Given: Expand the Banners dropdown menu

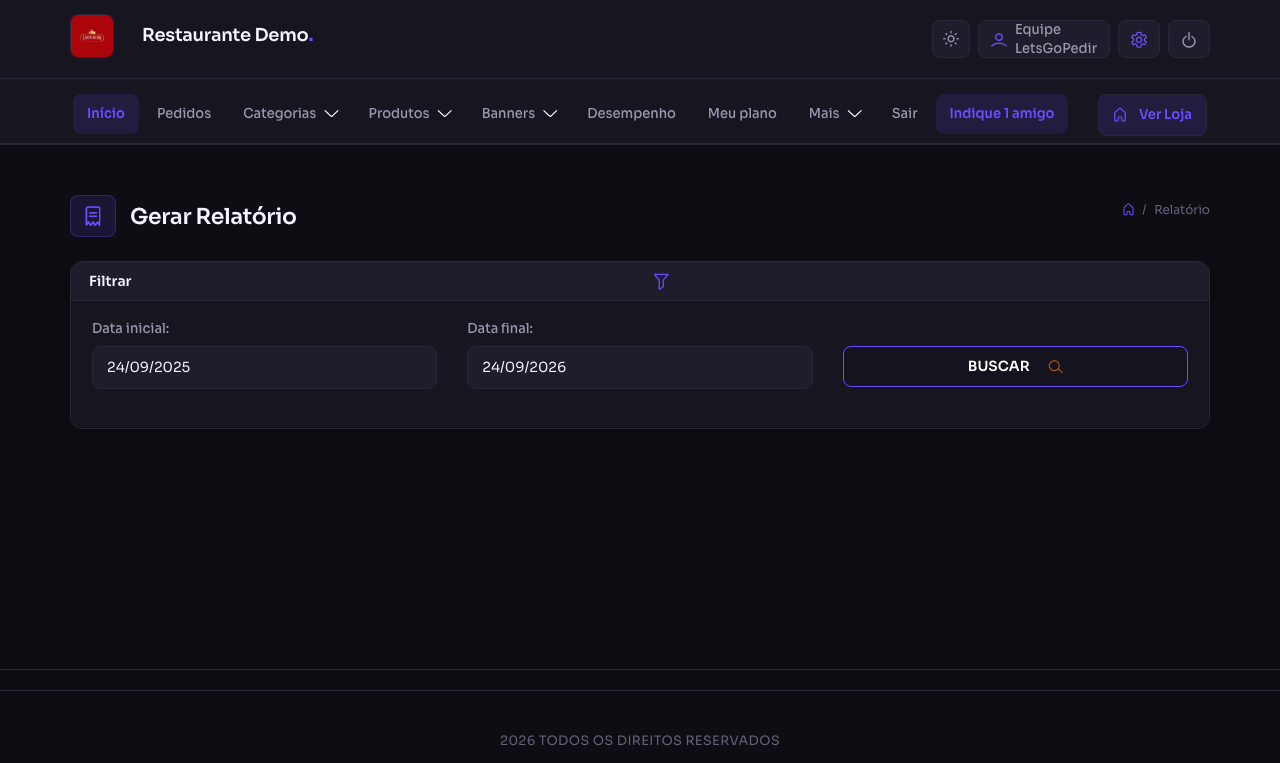Looking at the screenshot, I should pos(519,114).
